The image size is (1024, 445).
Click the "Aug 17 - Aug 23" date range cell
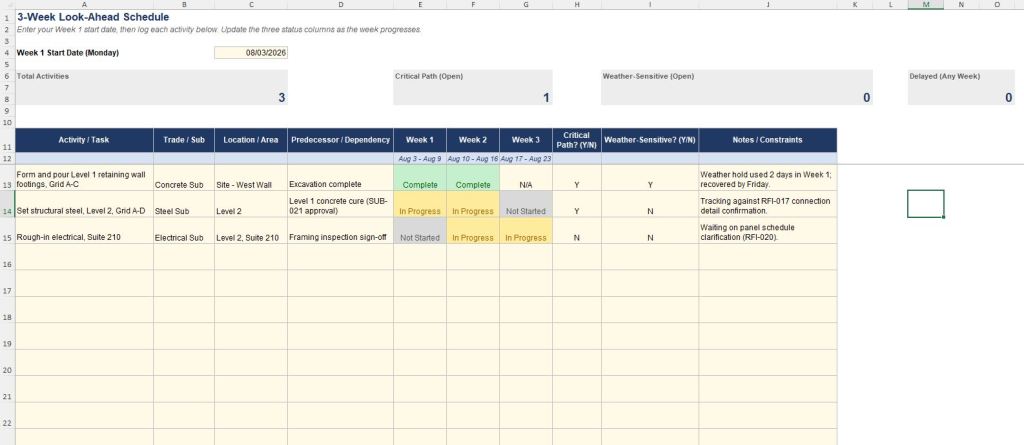coord(526,159)
